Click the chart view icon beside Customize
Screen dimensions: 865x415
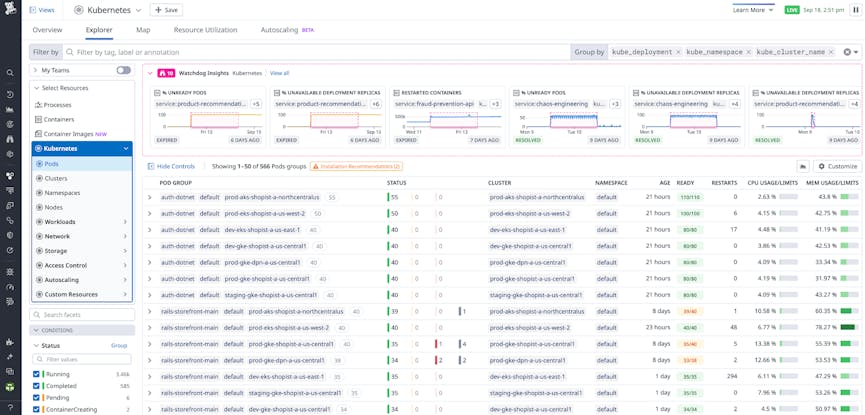pyautogui.click(x=803, y=166)
